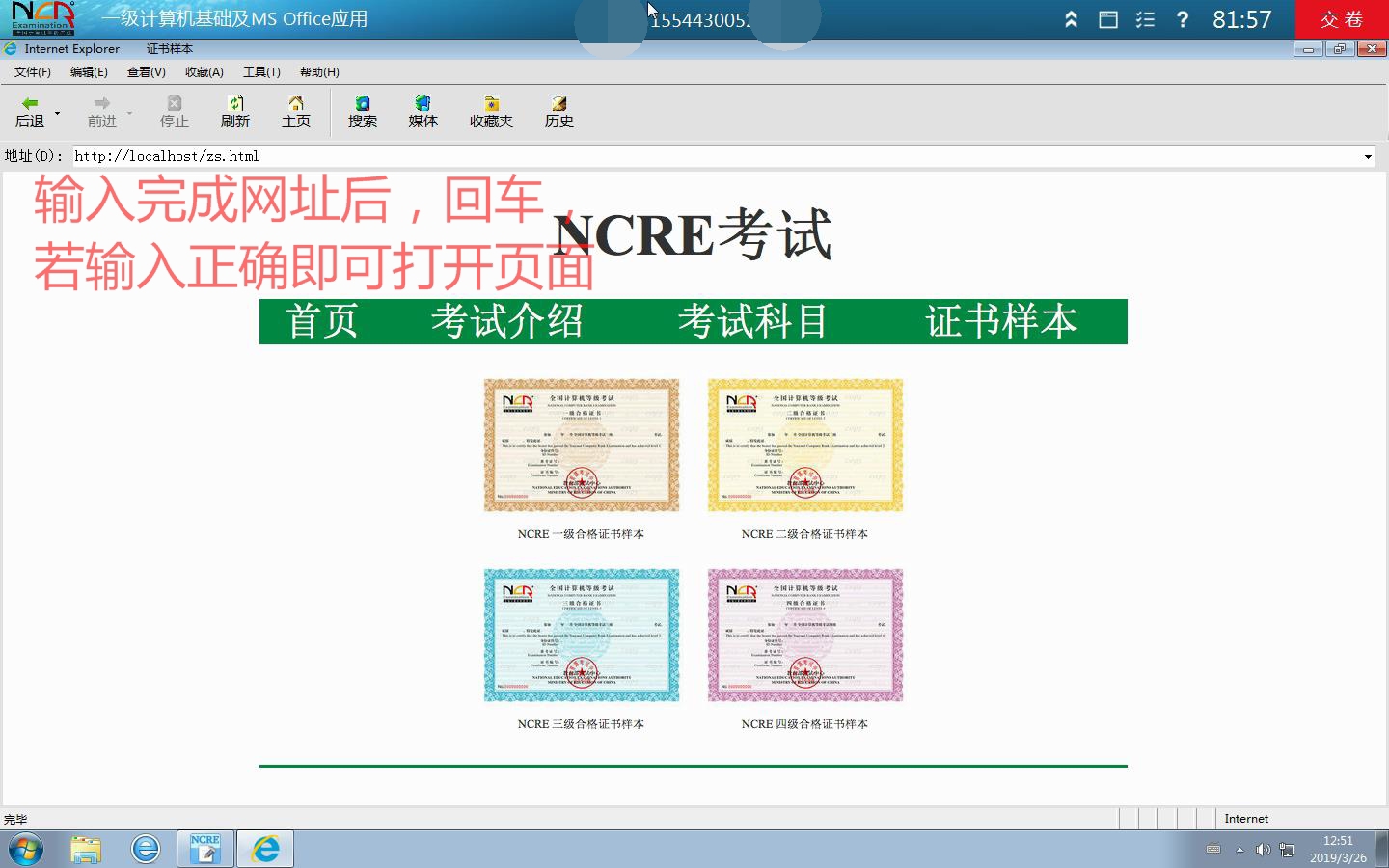
Task: Open the 搜索 (Search) tool
Action: tap(363, 112)
